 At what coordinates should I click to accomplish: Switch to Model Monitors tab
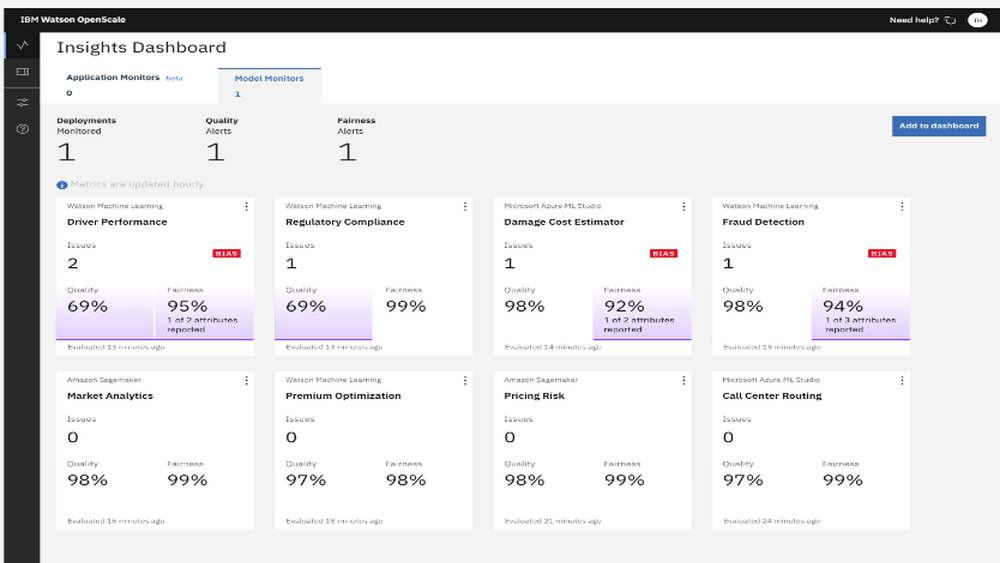(269, 85)
